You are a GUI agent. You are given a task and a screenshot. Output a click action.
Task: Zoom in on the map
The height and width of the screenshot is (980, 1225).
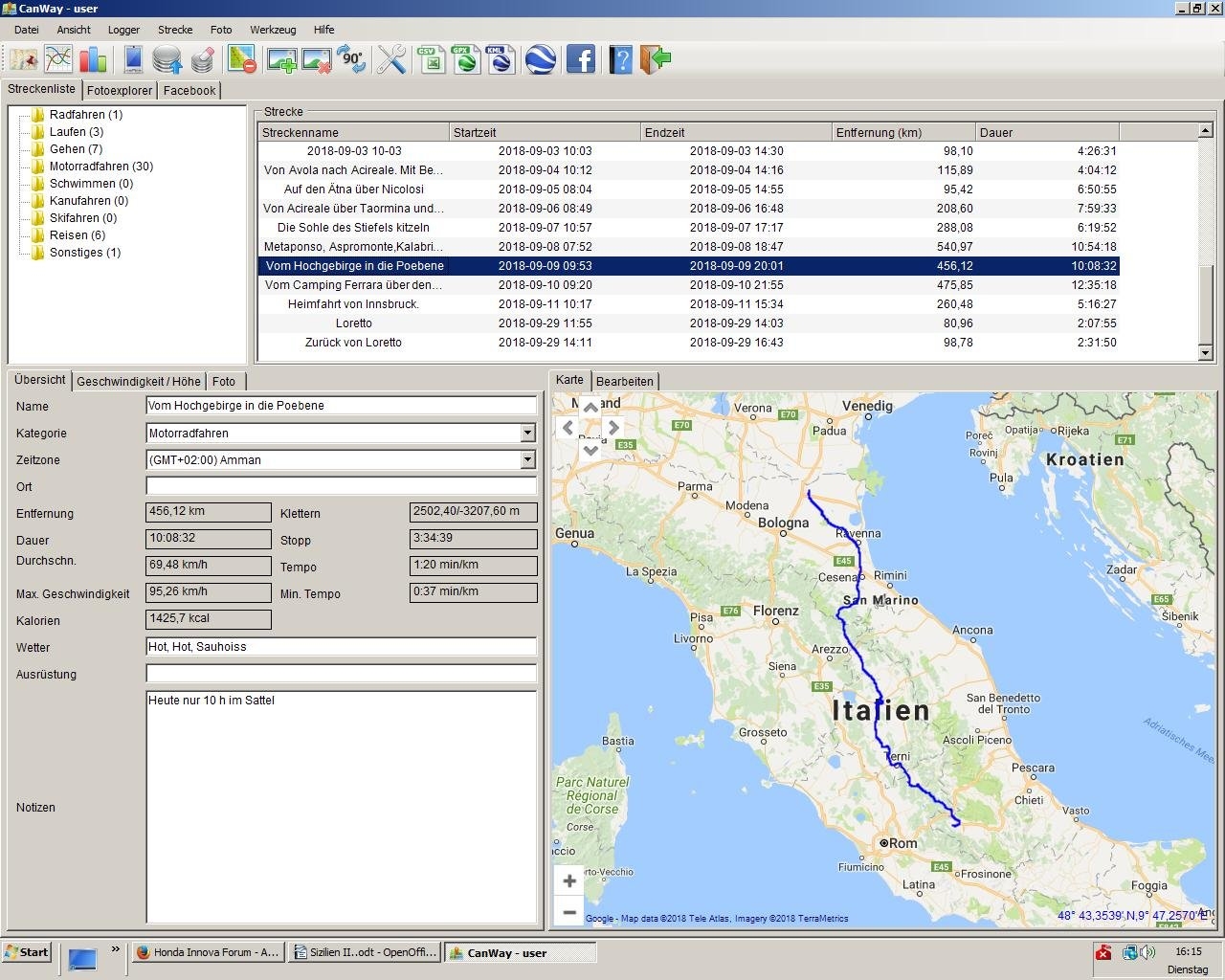coord(569,880)
